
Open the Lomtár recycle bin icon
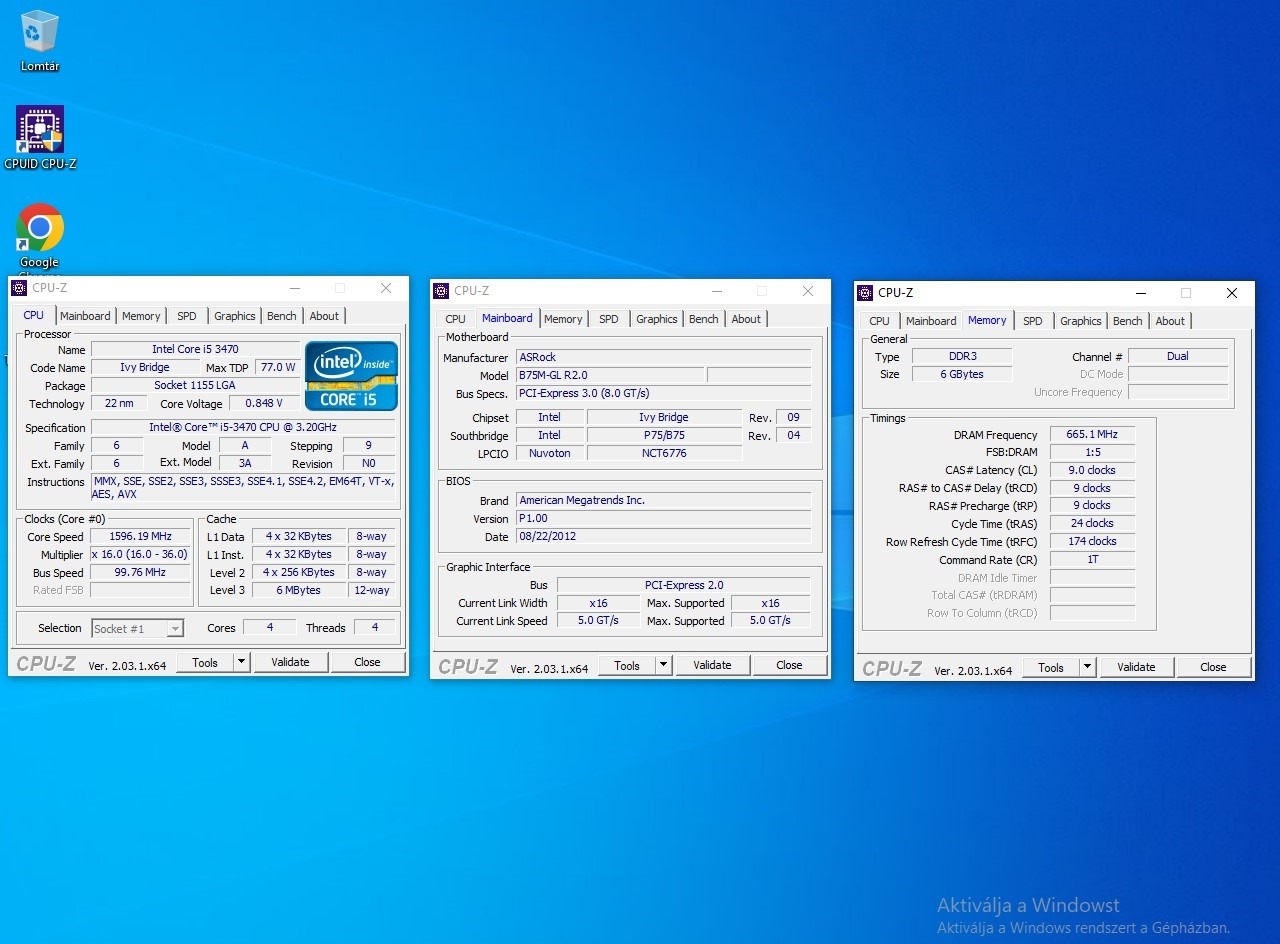[x=40, y=41]
